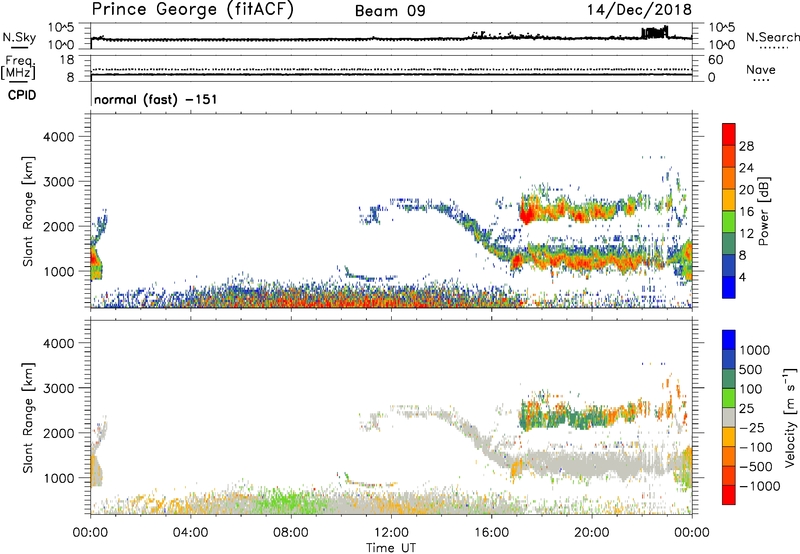The width and height of the screenshot is (800, 554).
Task: Click the strong red echo at 17:00 near 2200 km
Action: pos(527,212)
